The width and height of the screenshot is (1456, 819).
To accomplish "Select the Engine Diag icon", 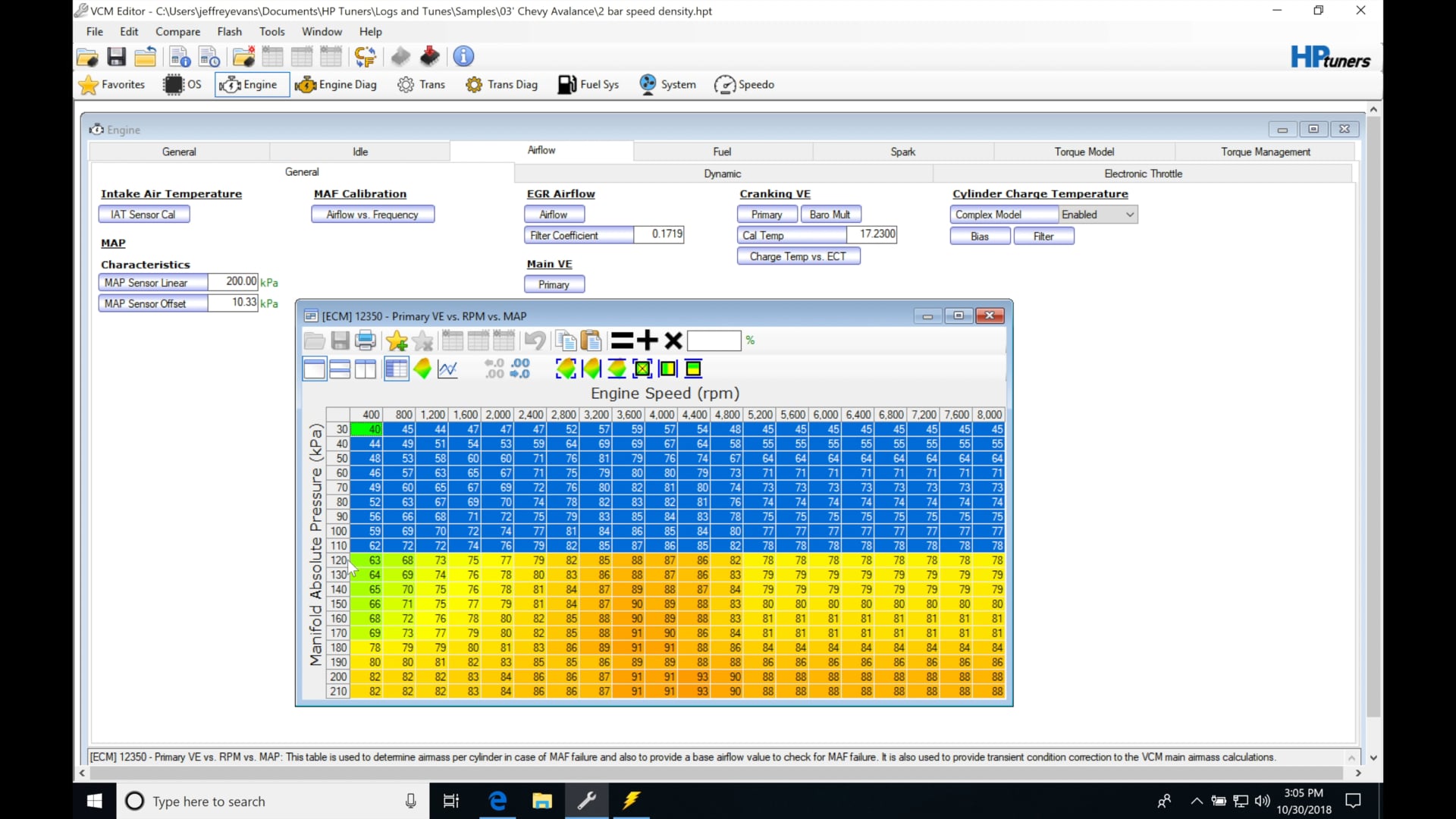I will [x=337, y=84].
